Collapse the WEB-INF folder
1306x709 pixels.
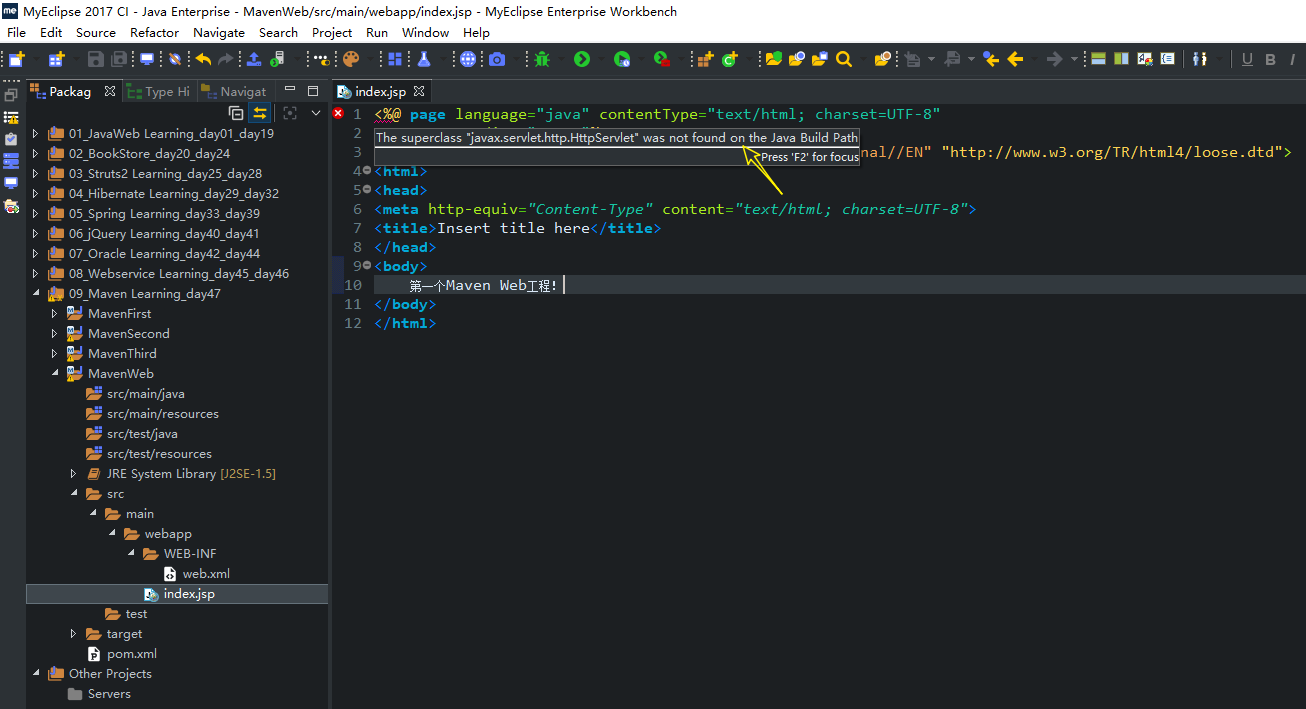click(130, 554)
